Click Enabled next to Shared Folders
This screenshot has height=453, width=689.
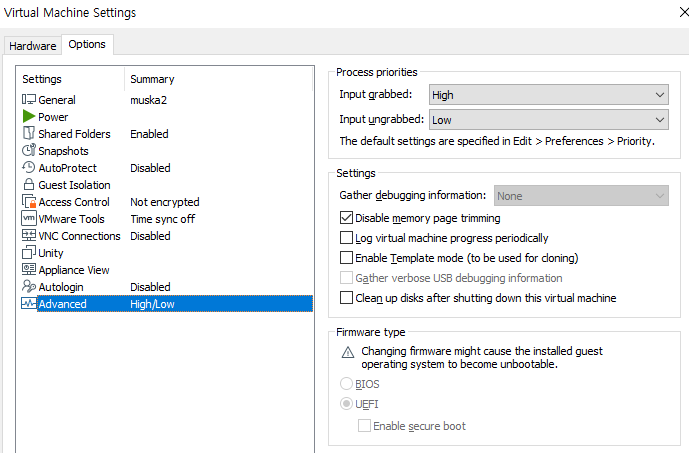click(x=149, y=134)
